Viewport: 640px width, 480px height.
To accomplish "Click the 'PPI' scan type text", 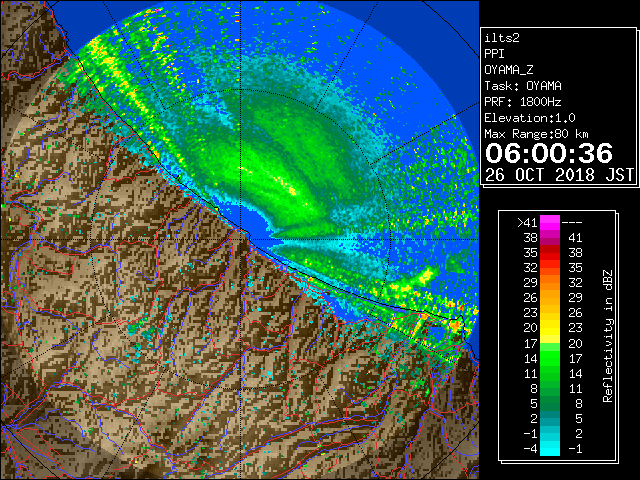I will coord(494,54).
